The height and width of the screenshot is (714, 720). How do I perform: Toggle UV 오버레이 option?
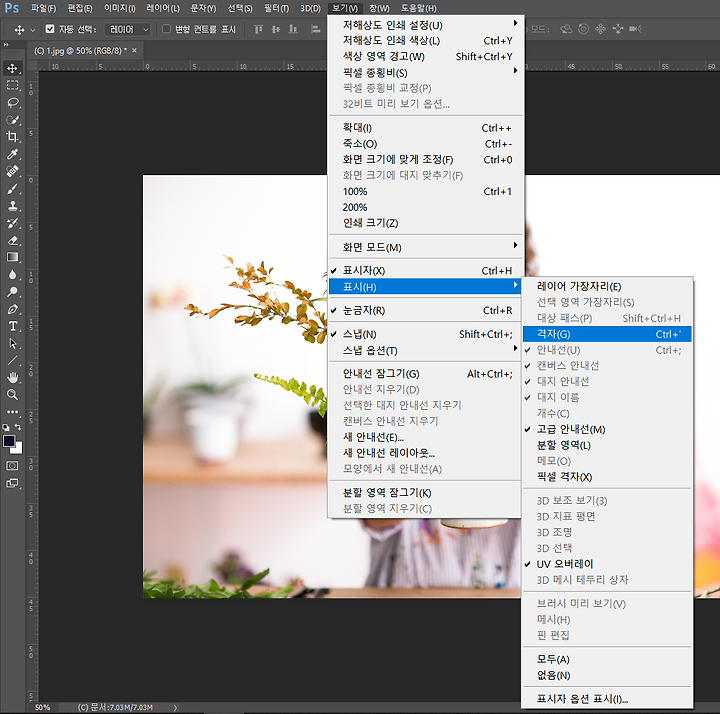[607, 564]
